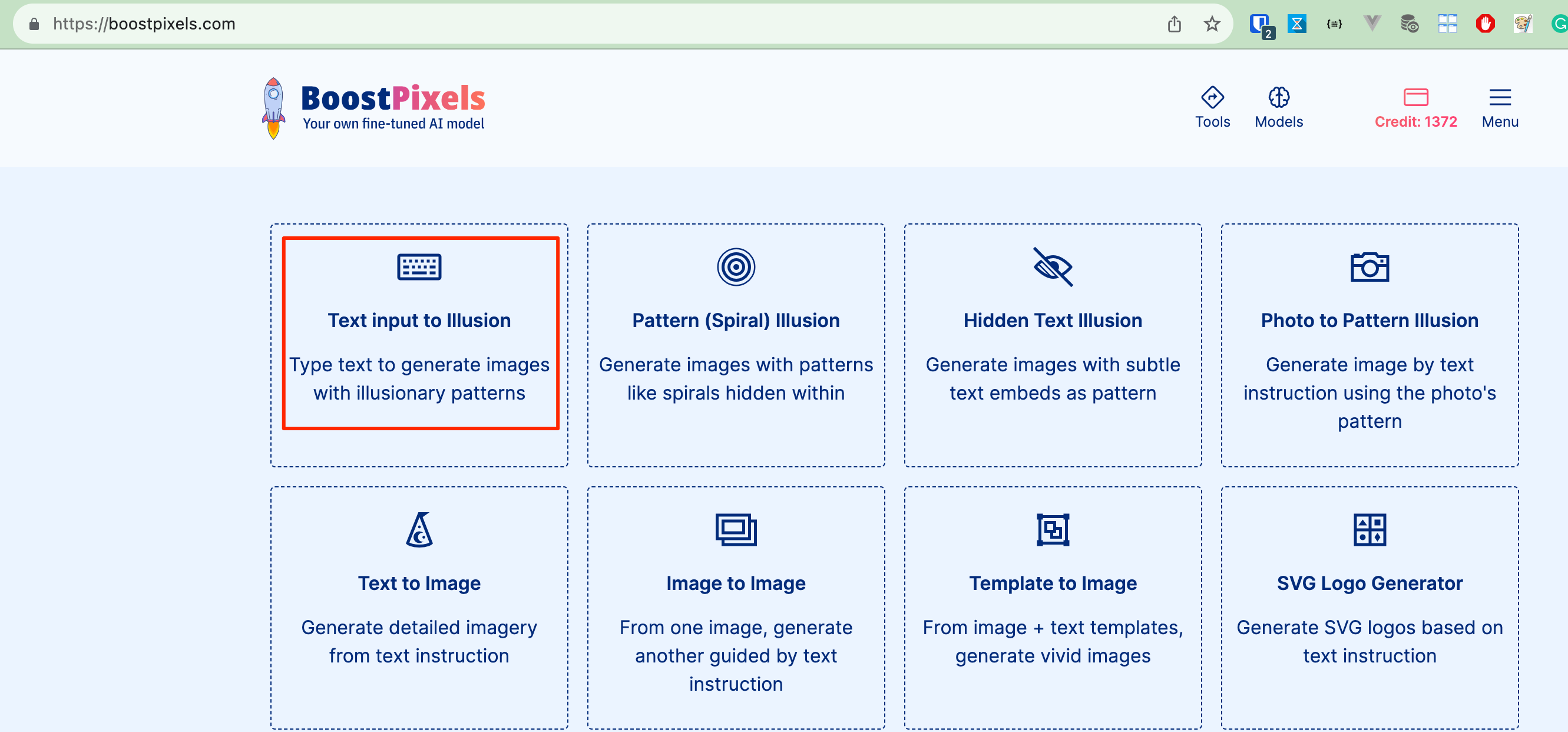Viewport: 1568px width, 732px height.
Task: Click the share icon in address bar
Action: (1174, 24)
